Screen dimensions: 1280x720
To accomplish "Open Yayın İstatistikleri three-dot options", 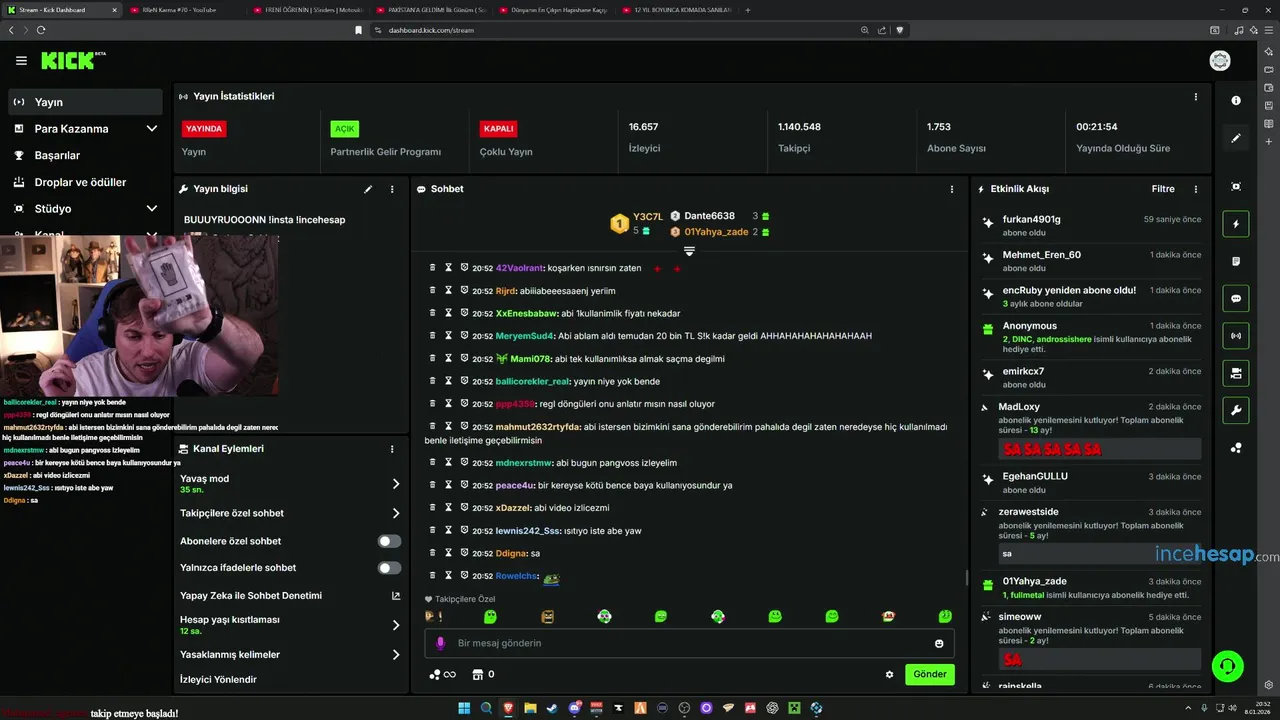I will click(1196, 97).
